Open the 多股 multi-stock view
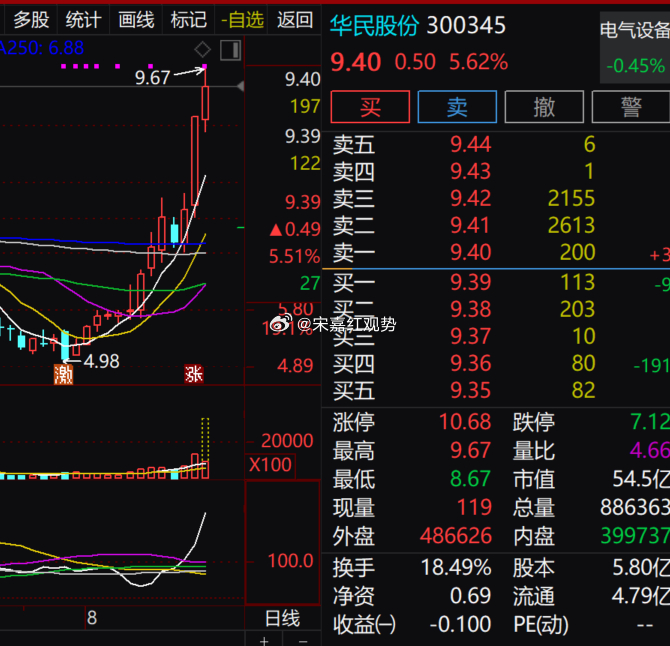This screenshot has width=670, height=646. point(31,20)
